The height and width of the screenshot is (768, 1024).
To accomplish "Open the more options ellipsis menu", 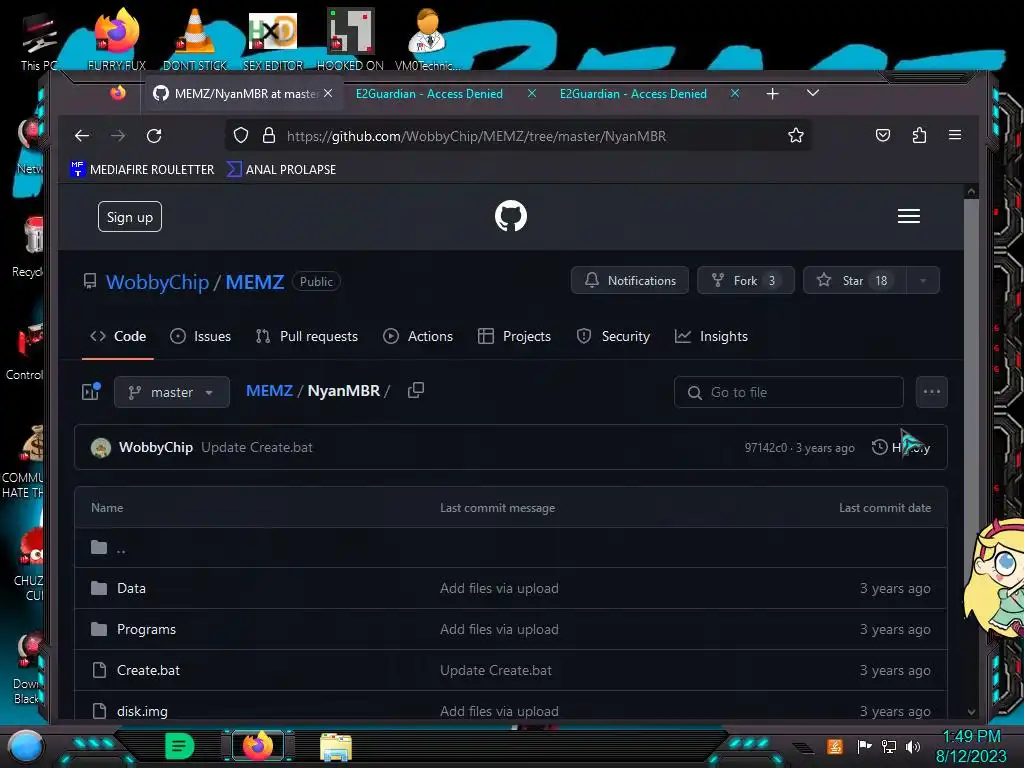I will click(931, 392).
